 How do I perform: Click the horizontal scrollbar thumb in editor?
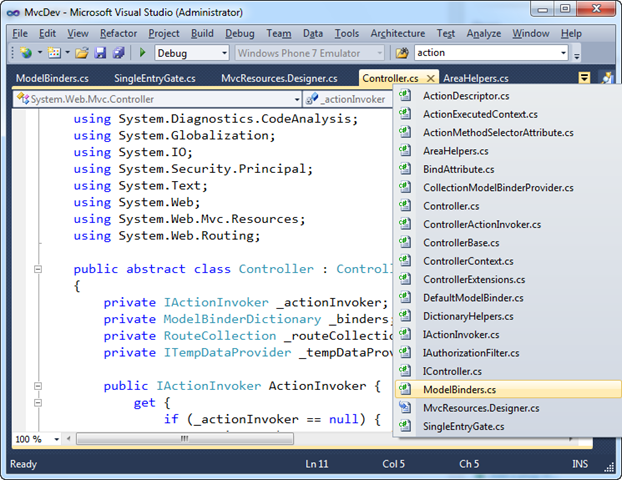coord(185,439)
